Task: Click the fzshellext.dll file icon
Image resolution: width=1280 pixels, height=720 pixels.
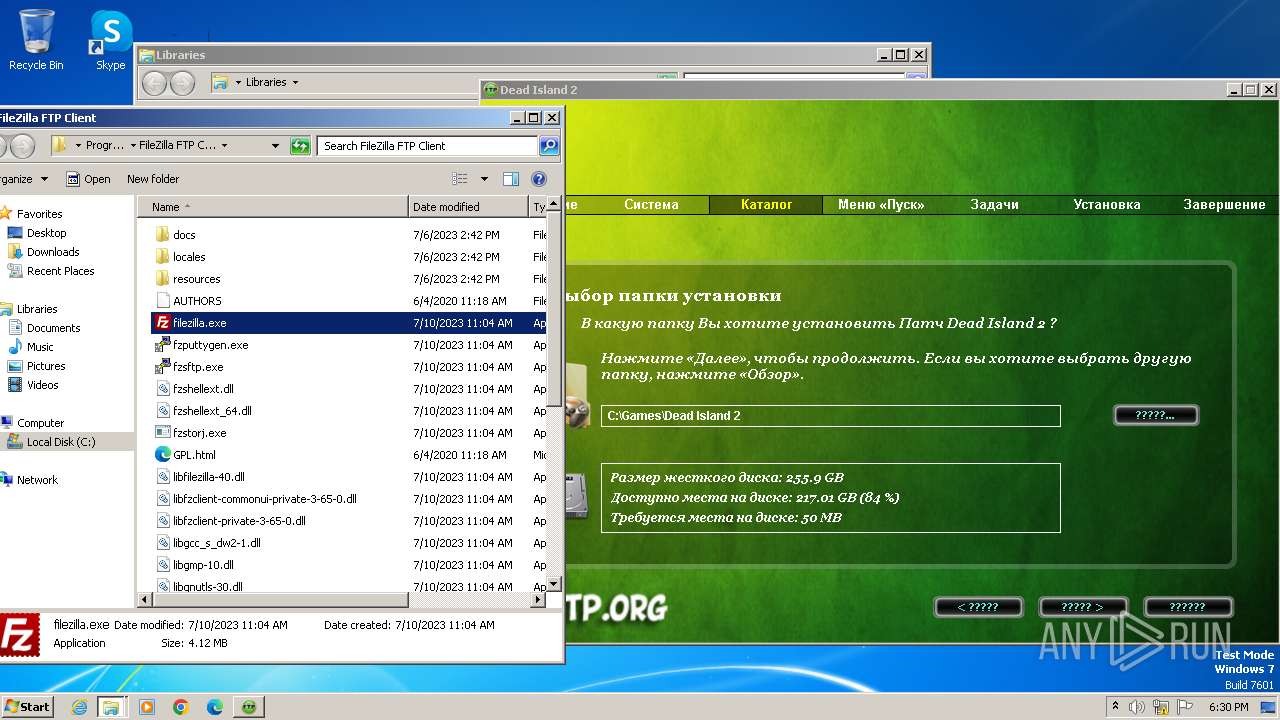Action: (163, 389)
